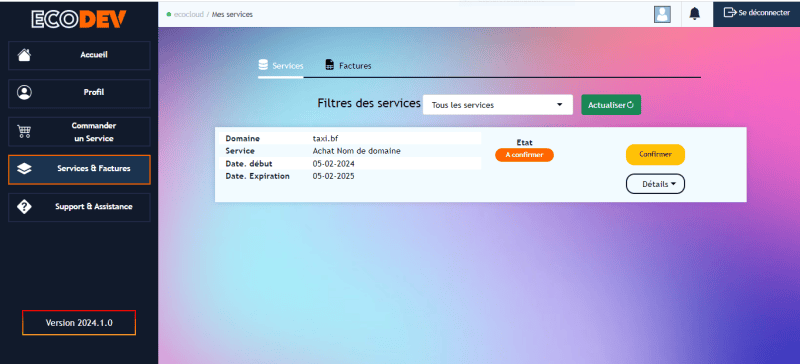Click the Filtres des services heading
The height and width of the screenshot is (364, 800).
point(369,103)
